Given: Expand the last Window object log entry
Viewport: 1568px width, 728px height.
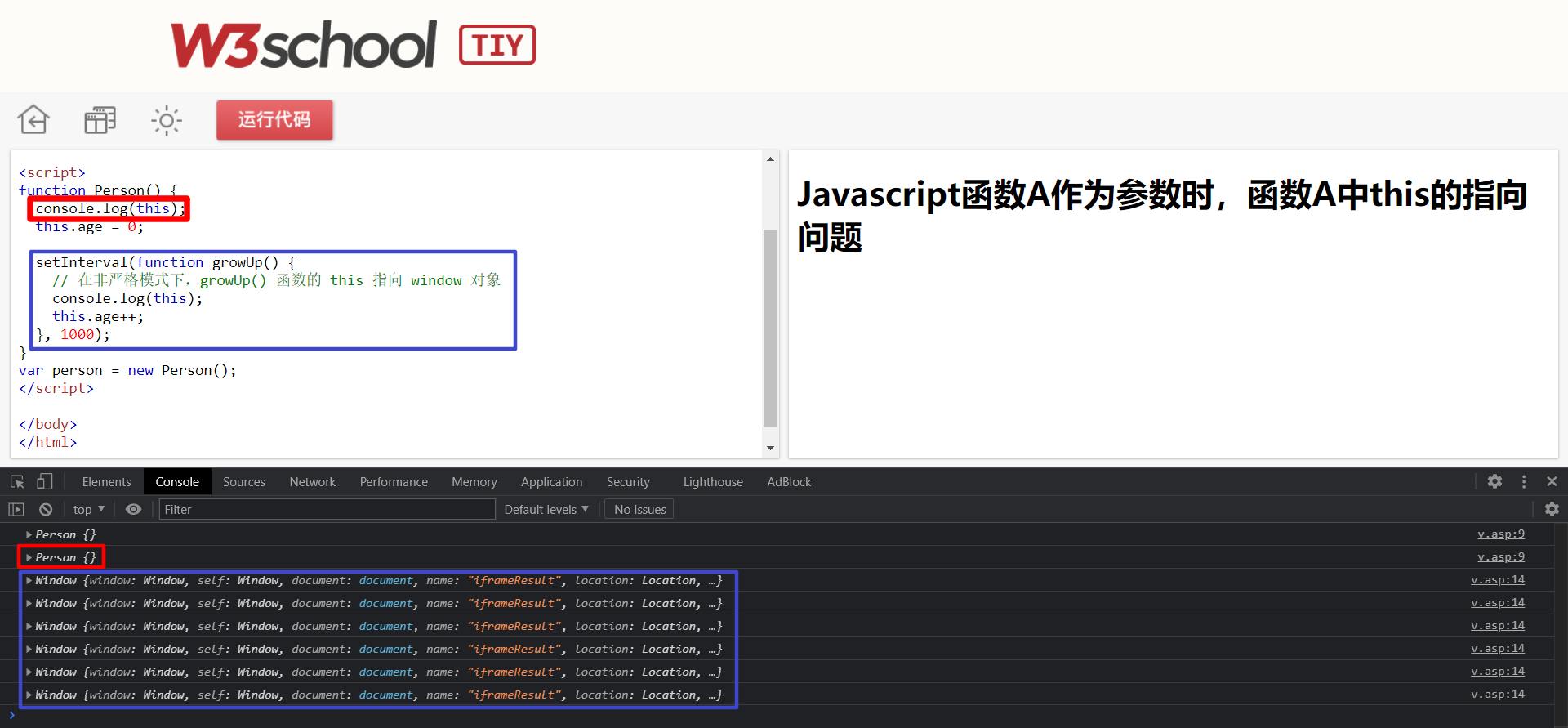Looking at the screenshot, I should click(29, 695).
